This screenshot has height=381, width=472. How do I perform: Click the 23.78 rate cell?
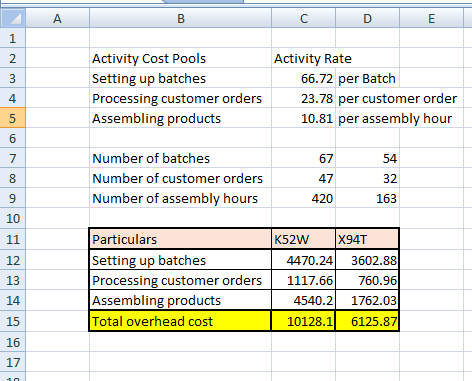click(304, 98)
